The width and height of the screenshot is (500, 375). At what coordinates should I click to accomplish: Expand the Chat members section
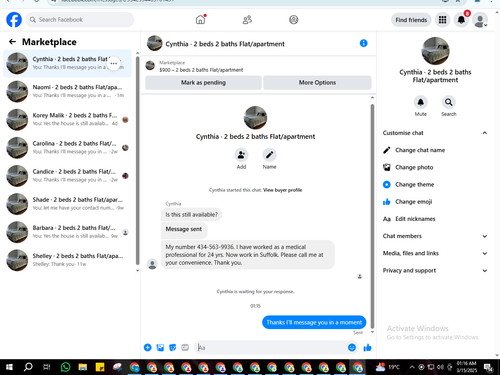[435, 236]
